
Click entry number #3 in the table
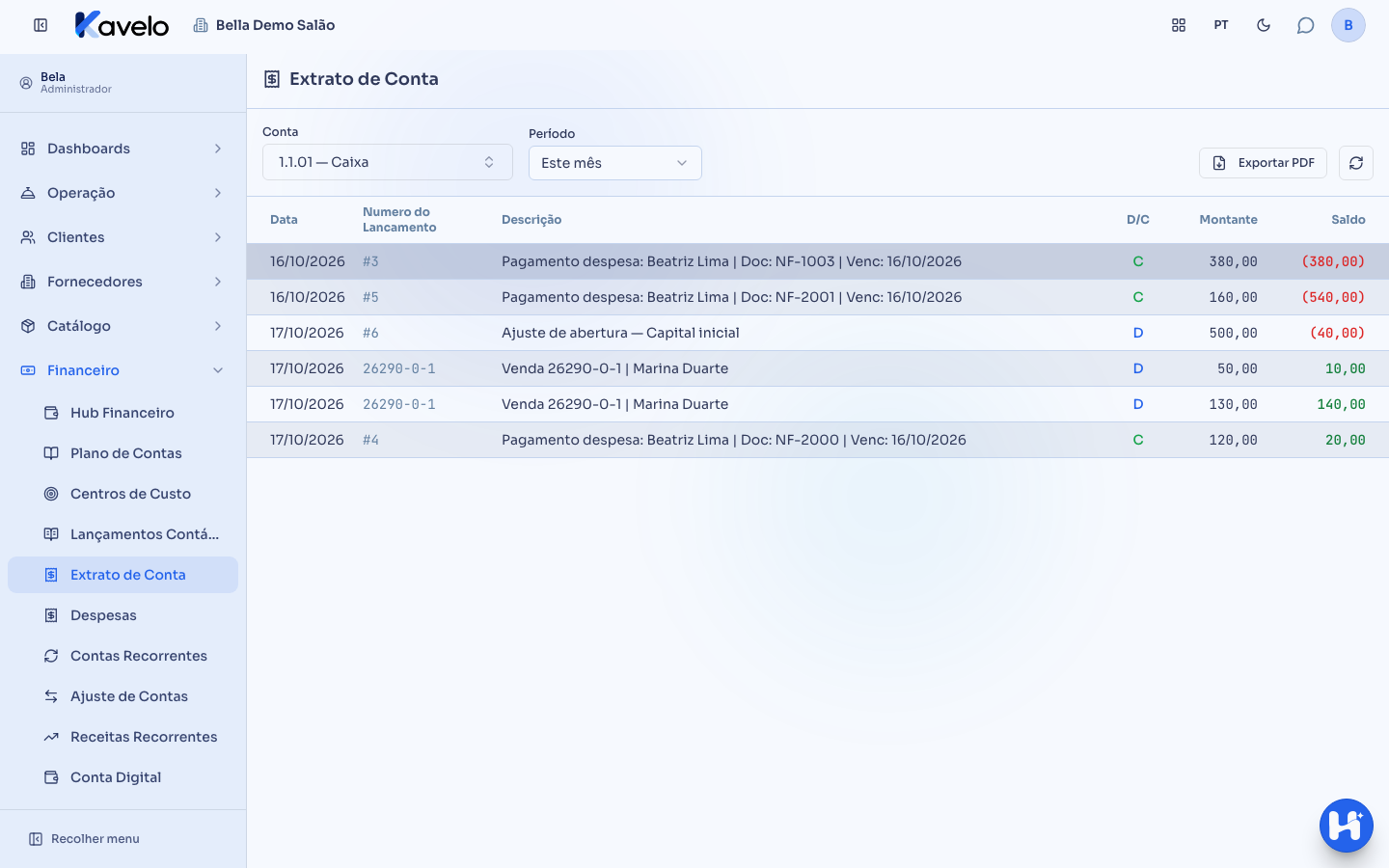(x=370, y=261)
